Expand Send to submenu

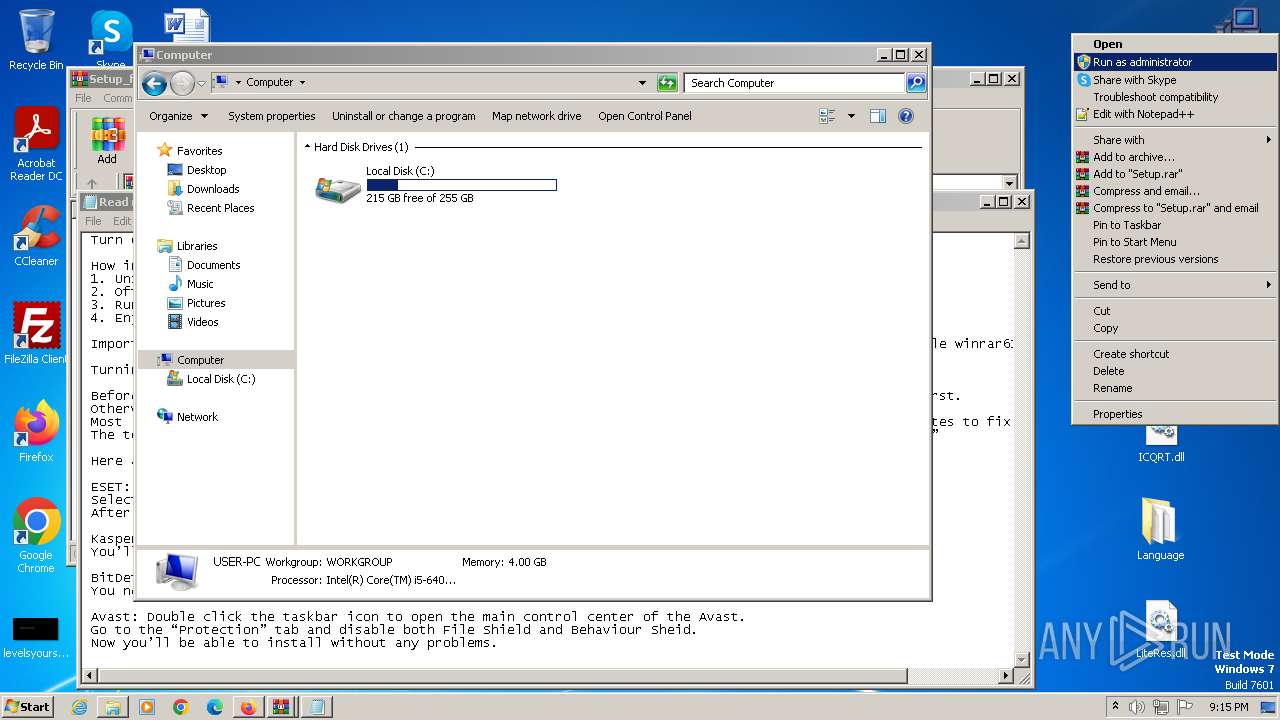click(x=1174, y=285)
